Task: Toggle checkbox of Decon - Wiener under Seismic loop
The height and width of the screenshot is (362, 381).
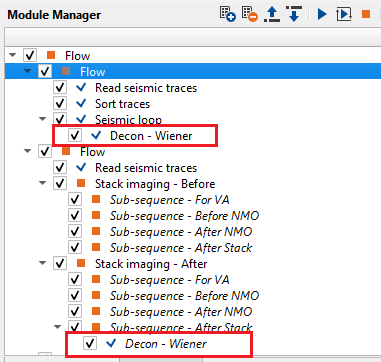Action: click(x=75, y=135)
